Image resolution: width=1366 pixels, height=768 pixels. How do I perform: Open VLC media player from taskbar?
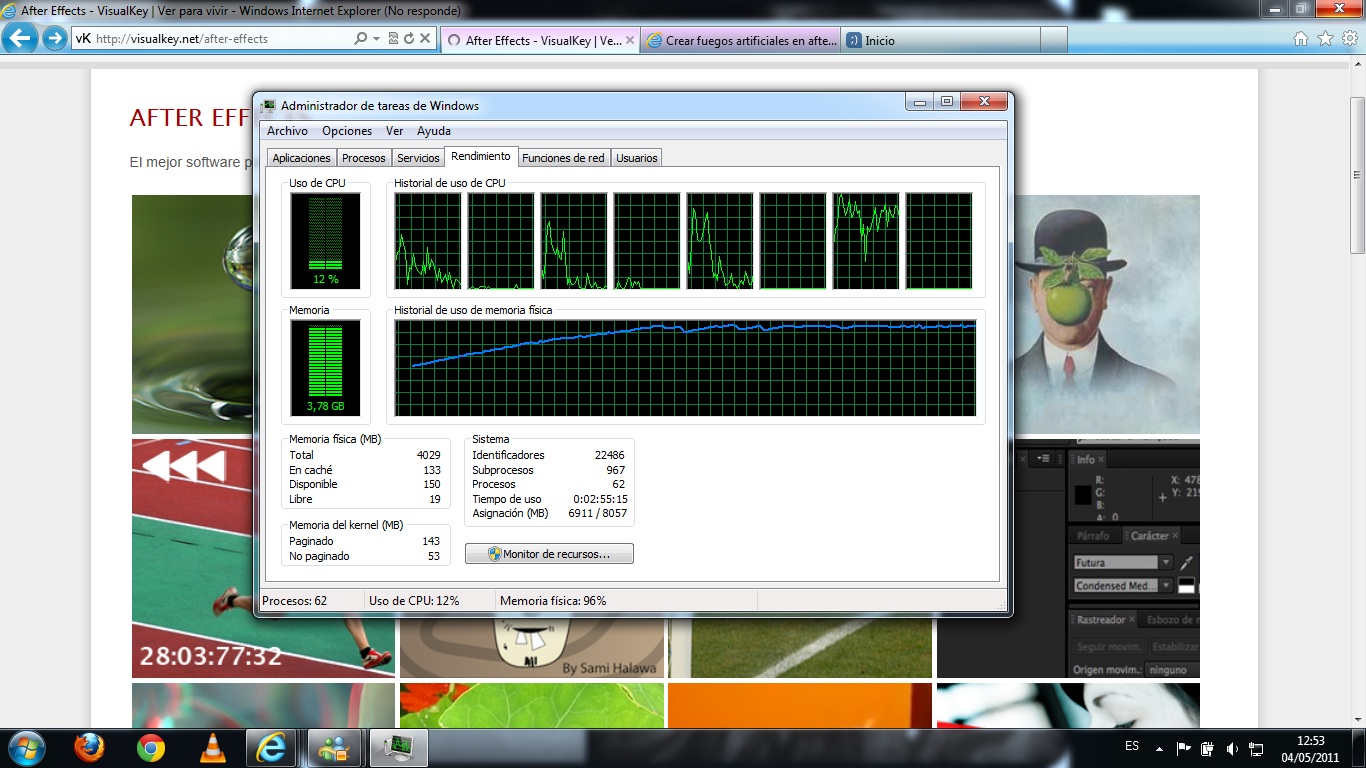coord(212,747)
